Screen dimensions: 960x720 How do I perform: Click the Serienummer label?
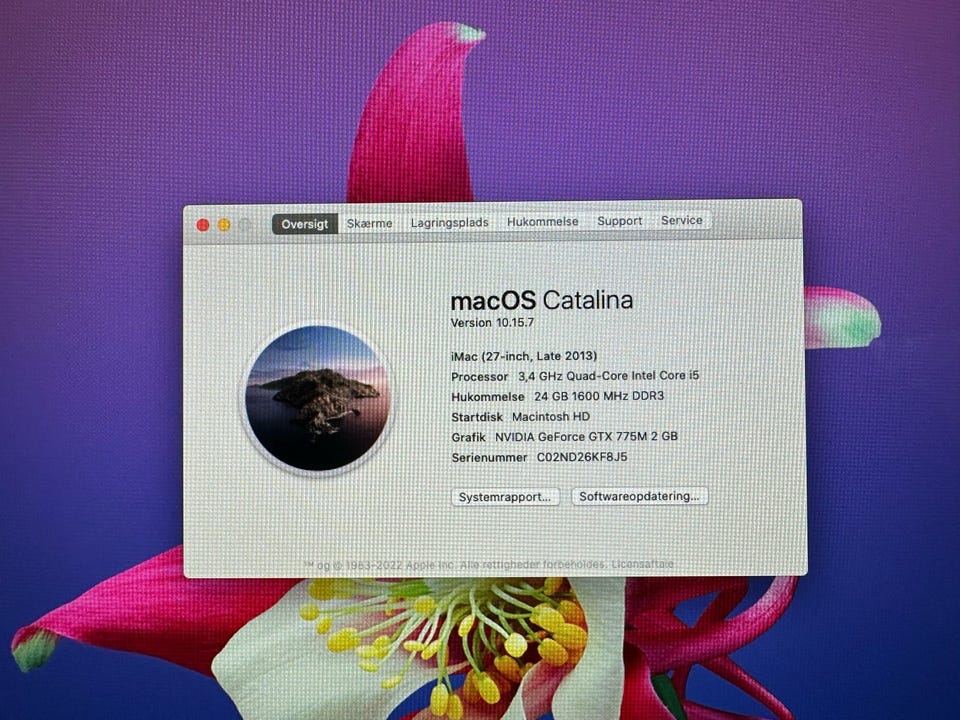point(489,457)
